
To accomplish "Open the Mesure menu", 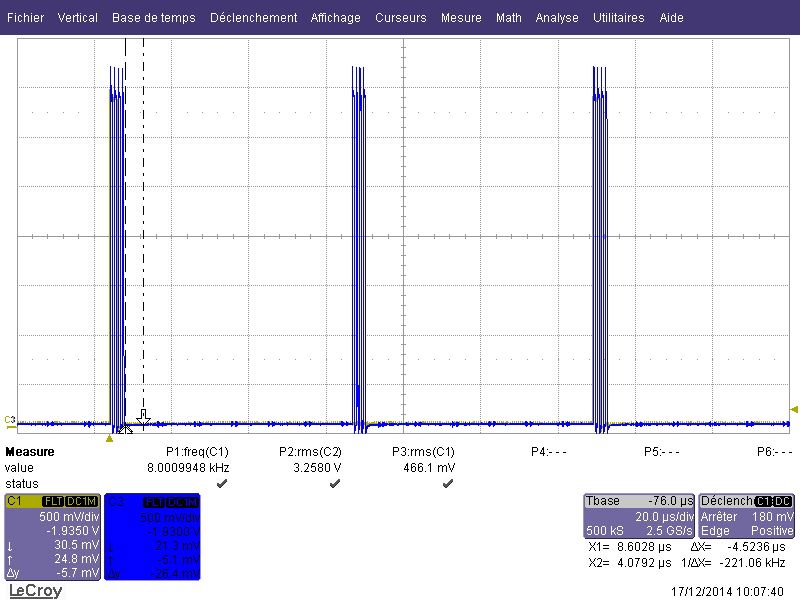I will coord(461,18).
